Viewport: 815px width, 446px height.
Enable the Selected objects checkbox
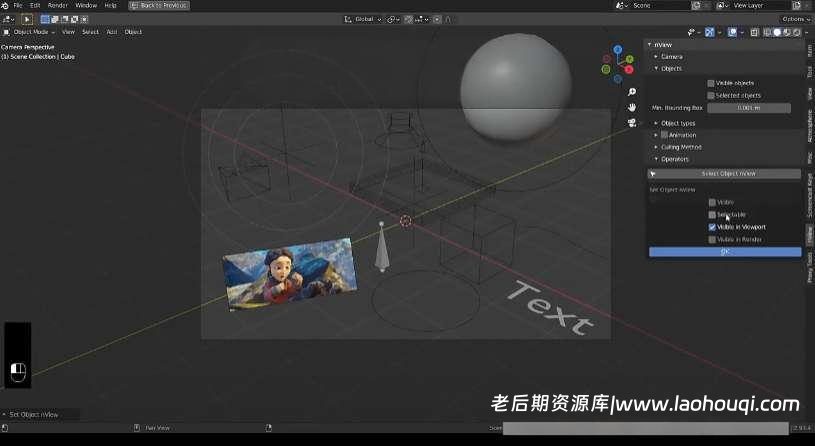[711, 96]
